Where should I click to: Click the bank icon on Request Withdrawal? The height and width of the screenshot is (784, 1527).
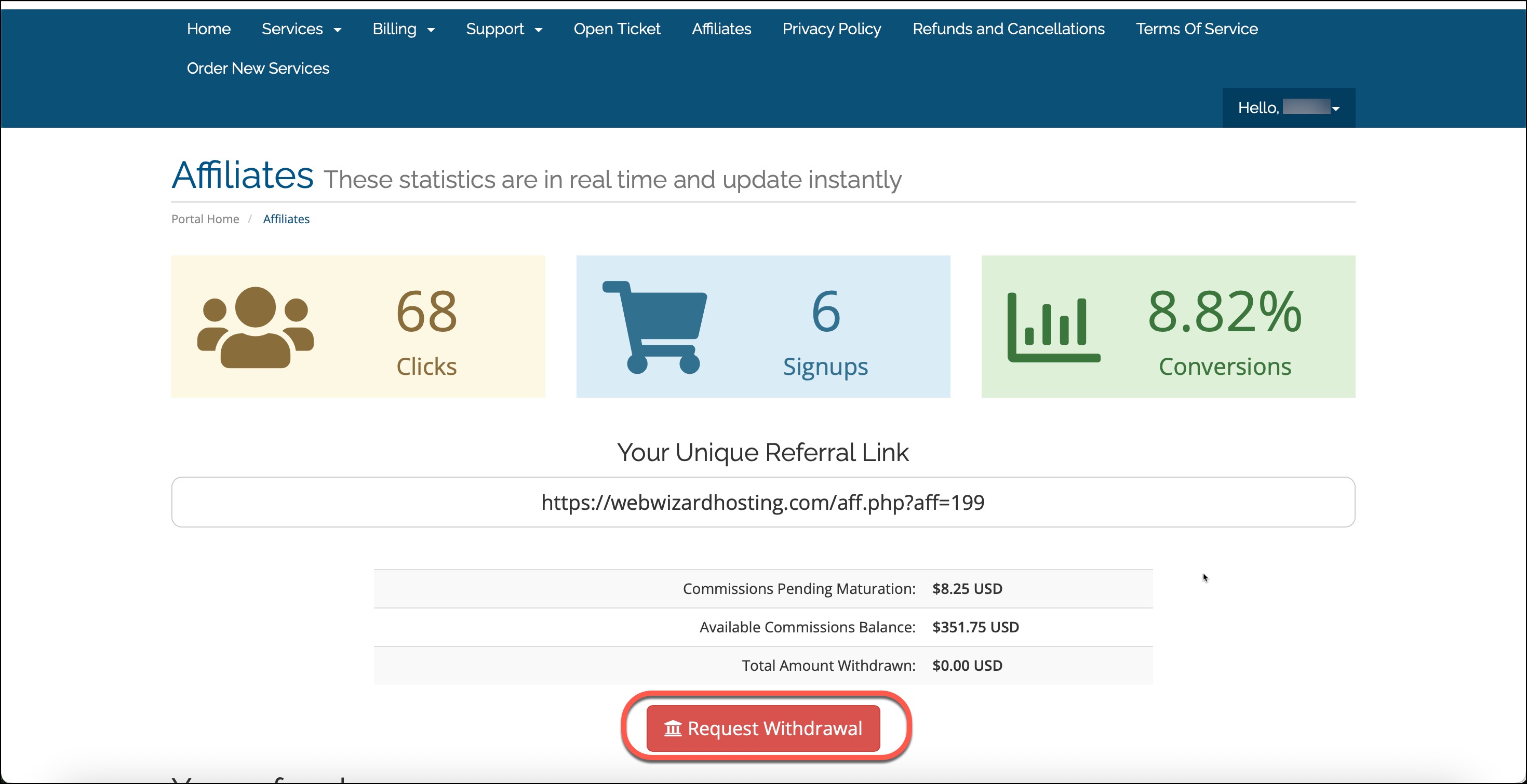click(x=673, y=728)
